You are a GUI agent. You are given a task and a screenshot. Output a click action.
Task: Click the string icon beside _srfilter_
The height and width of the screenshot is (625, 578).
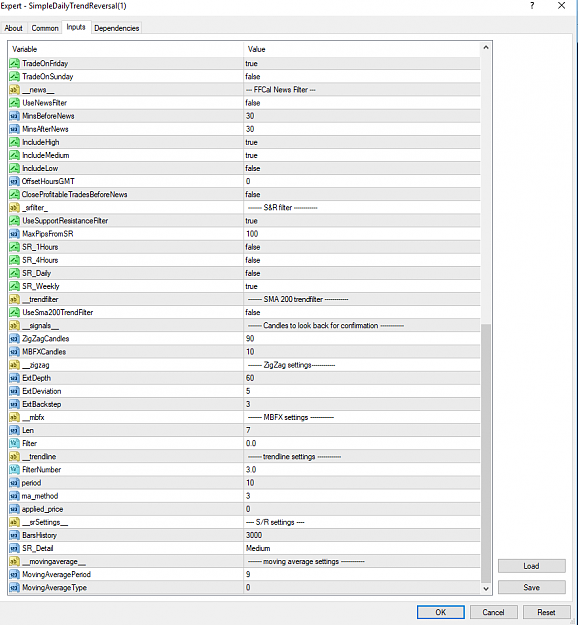(14, 208)
